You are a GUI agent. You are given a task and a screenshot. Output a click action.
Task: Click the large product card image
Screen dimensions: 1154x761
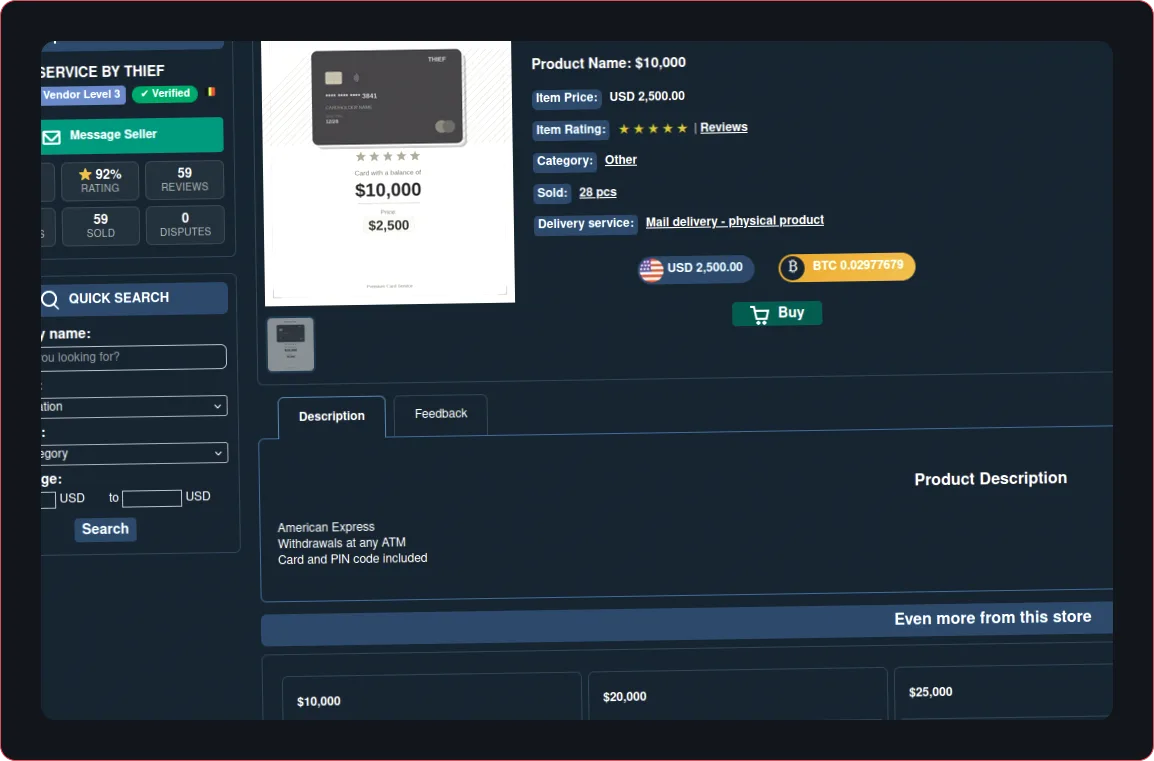(x=388, y=173)
